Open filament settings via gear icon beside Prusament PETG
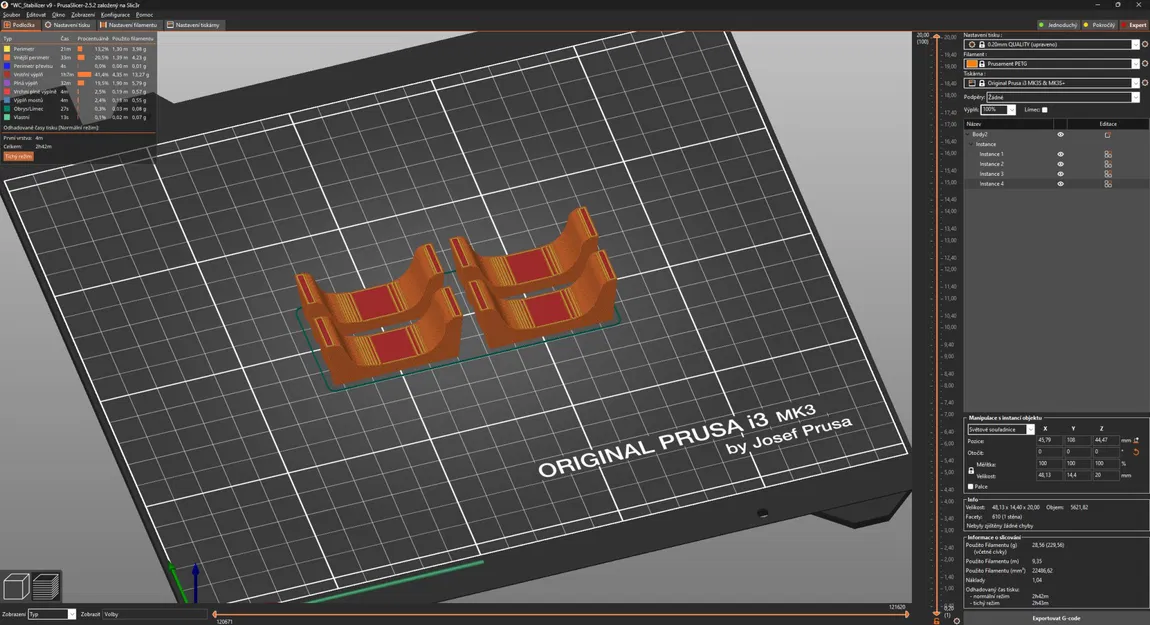1150x625 pixels. [1145, 64]
